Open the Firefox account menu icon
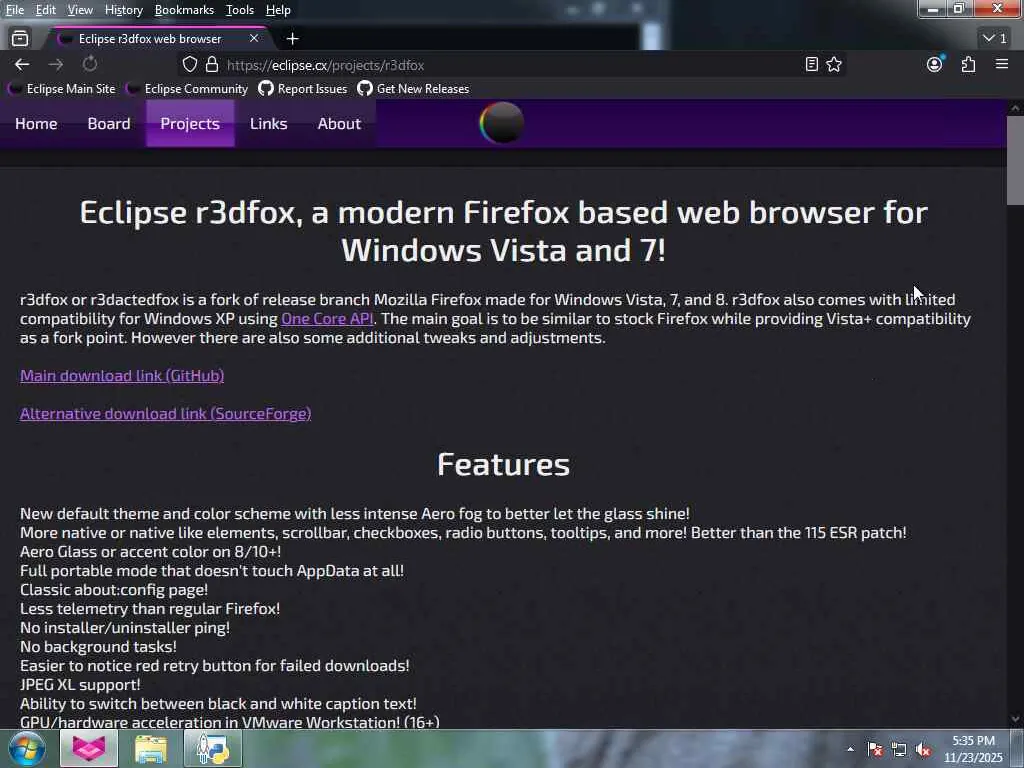 (x=935, y=64)
